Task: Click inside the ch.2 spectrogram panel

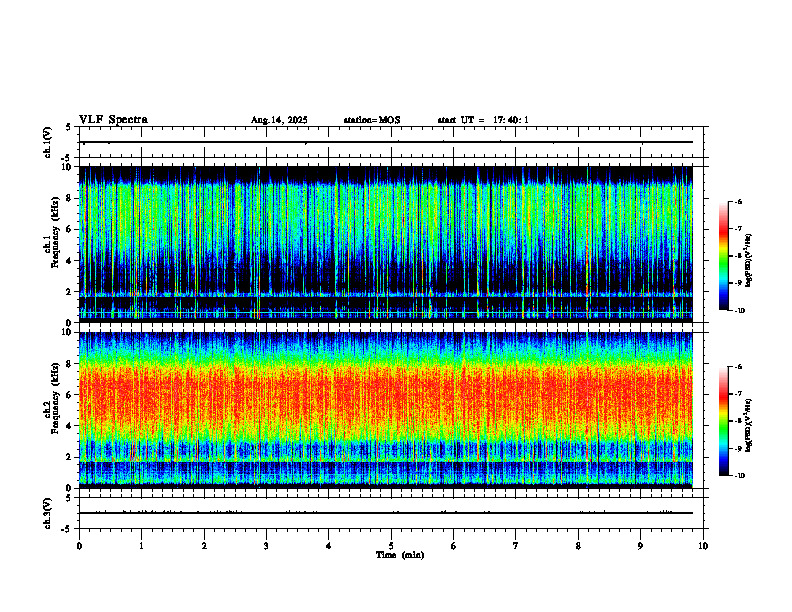Action: pos(386,410)
